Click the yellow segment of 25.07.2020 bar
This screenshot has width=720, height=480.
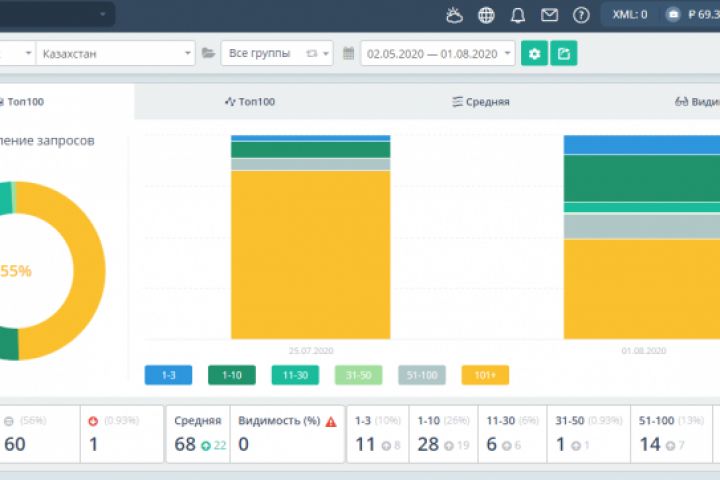tap(310, 255)
